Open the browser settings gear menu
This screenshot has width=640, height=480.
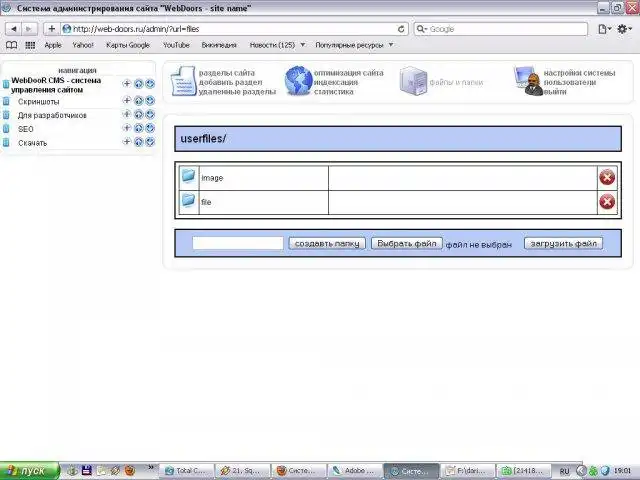[x=624, y=29]
